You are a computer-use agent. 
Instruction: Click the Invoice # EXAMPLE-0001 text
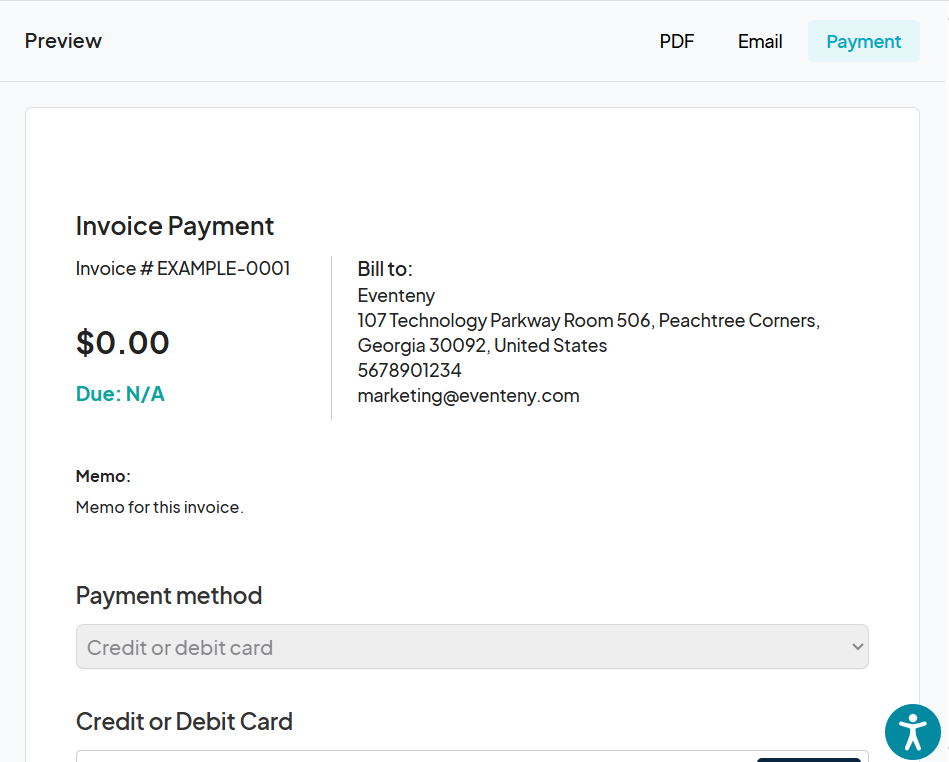[183, 268]
